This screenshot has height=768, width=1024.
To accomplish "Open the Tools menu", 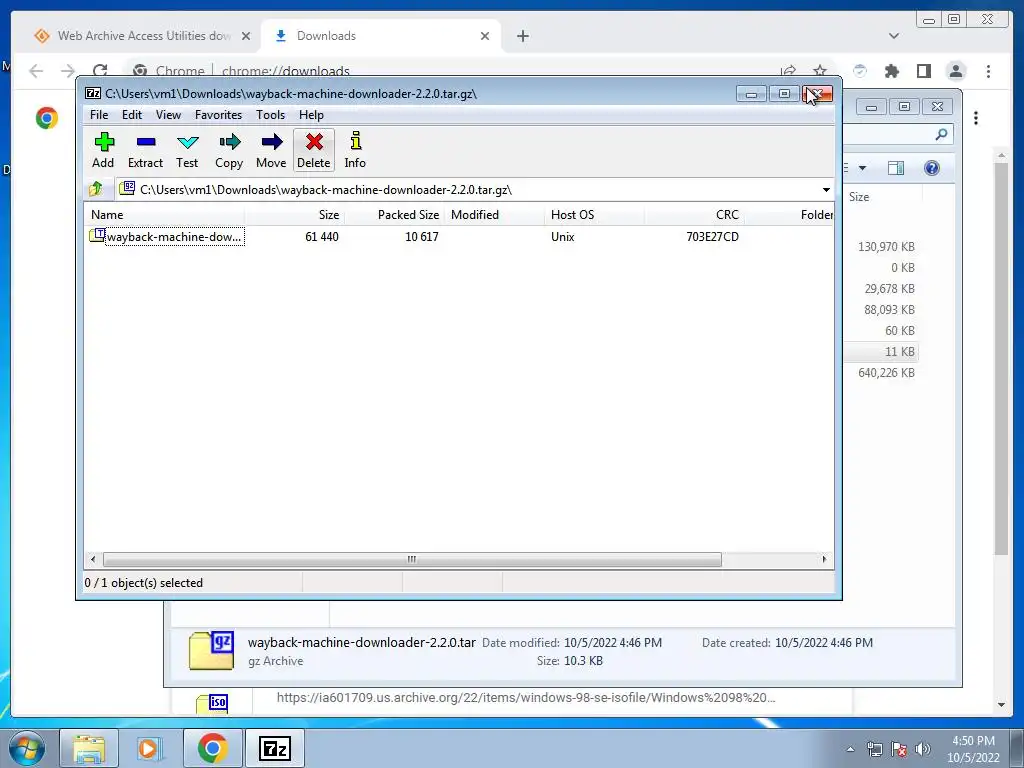I will click(x=270, y=115).
